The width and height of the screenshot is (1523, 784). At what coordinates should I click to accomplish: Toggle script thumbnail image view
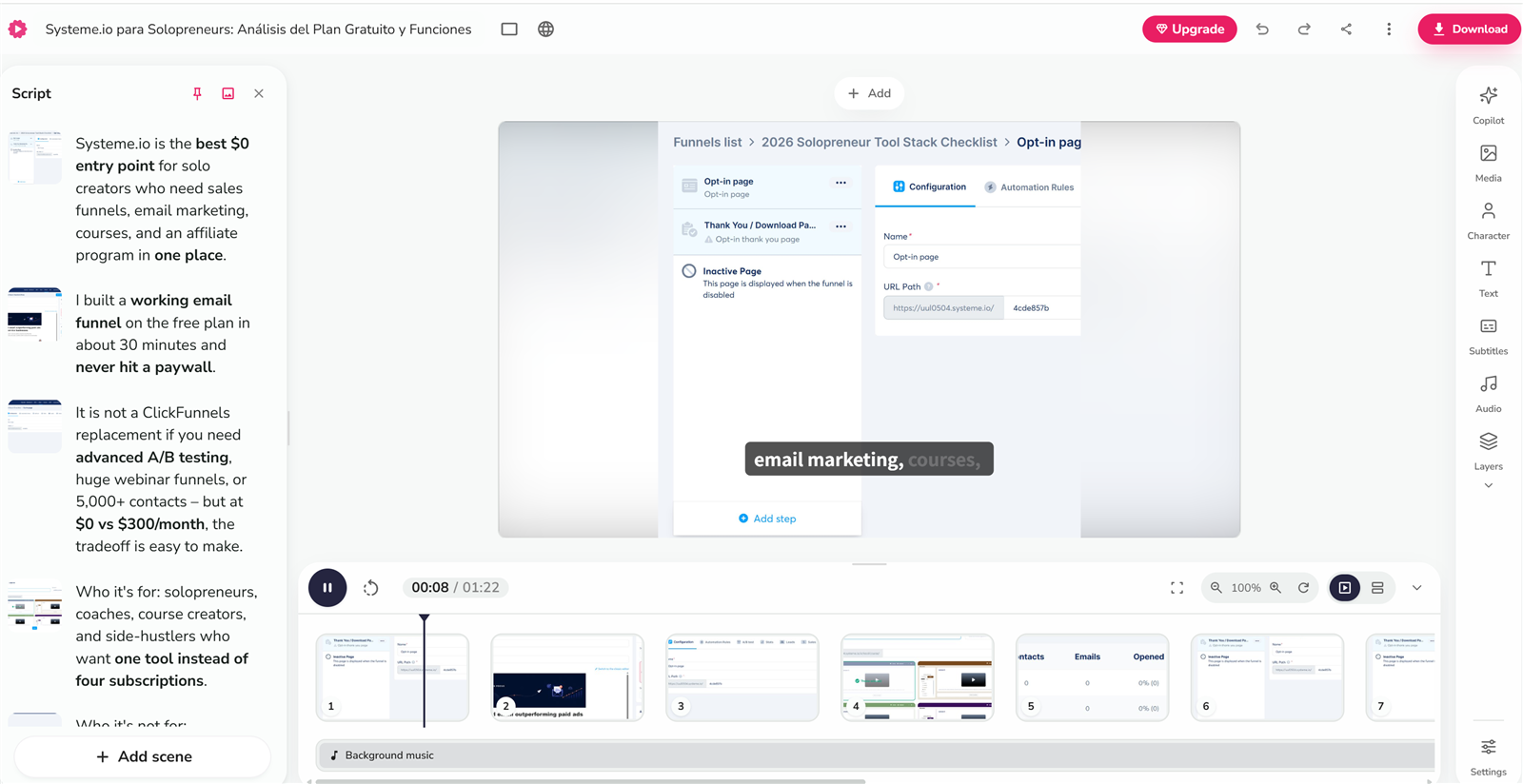click(x=228, y=93)
